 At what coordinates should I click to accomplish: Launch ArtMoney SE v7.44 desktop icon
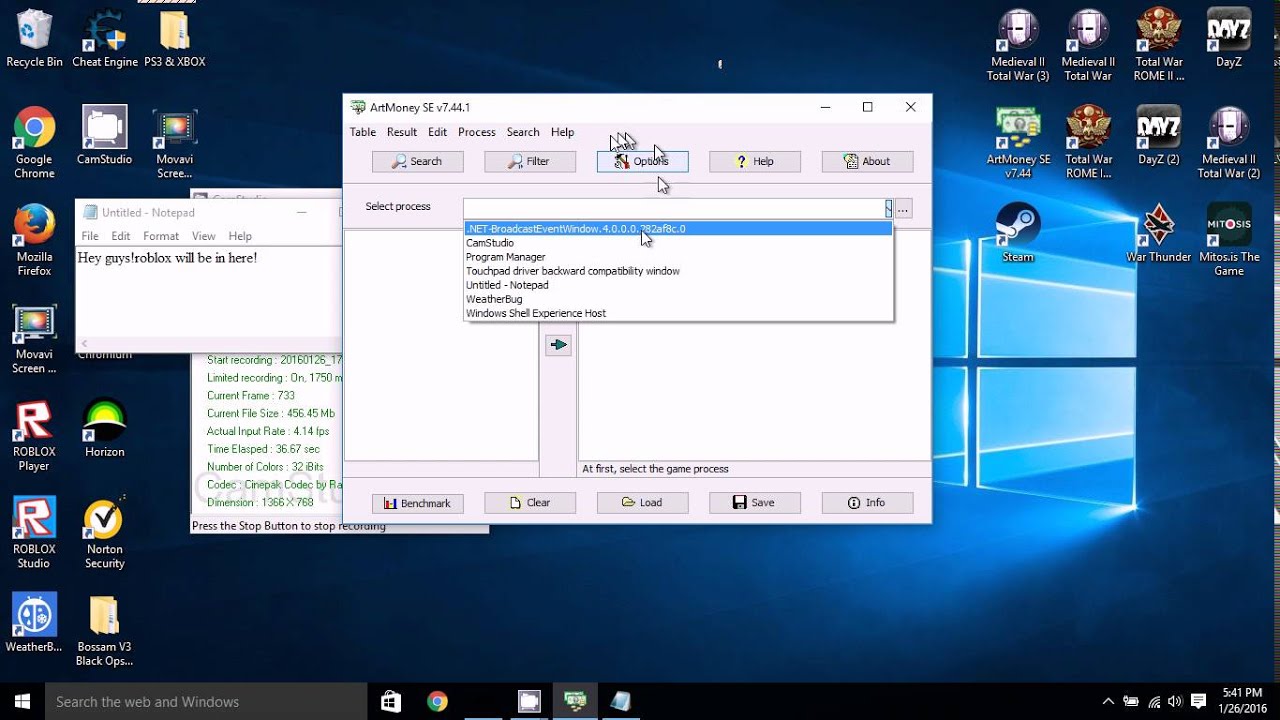coord(1018,143)
